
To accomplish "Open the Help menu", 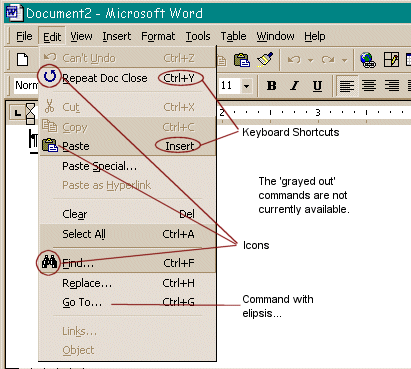I will pos(315,36).
